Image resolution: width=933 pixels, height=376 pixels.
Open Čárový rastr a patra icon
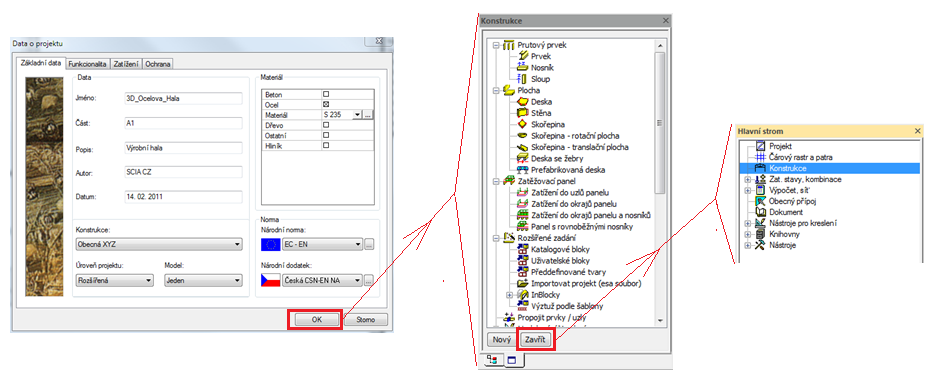coord(760,157)
